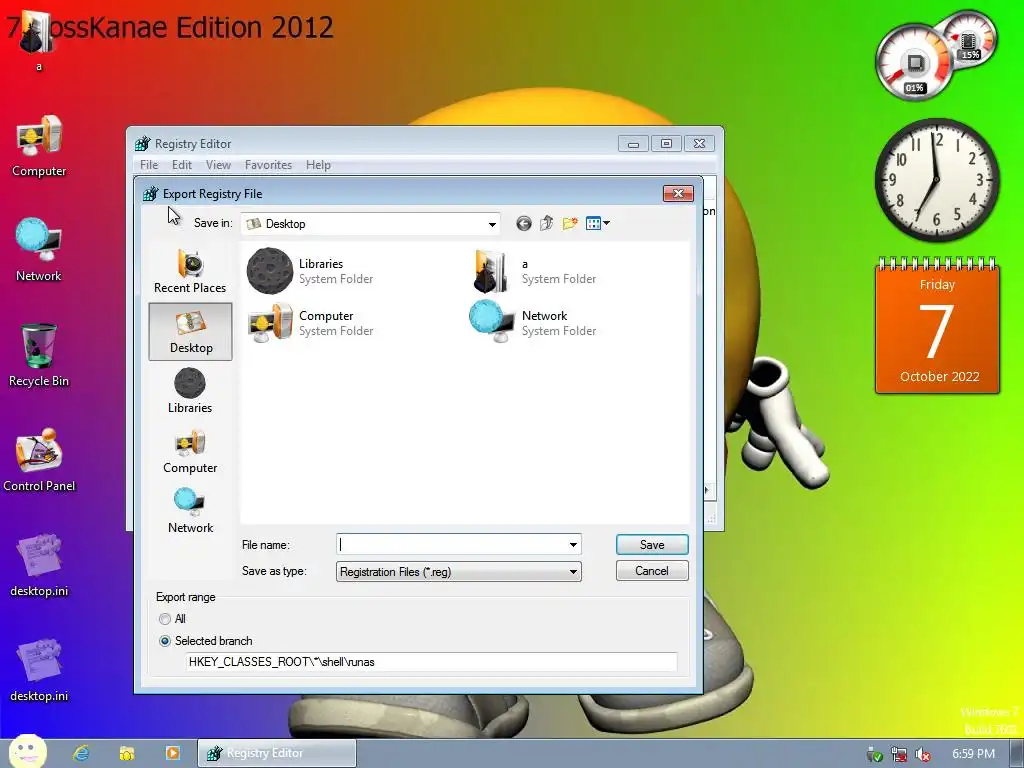The image size is (1024, 768).
Task: Open Windows Explorer from the taskbar
Action: (x=127, y=753)
